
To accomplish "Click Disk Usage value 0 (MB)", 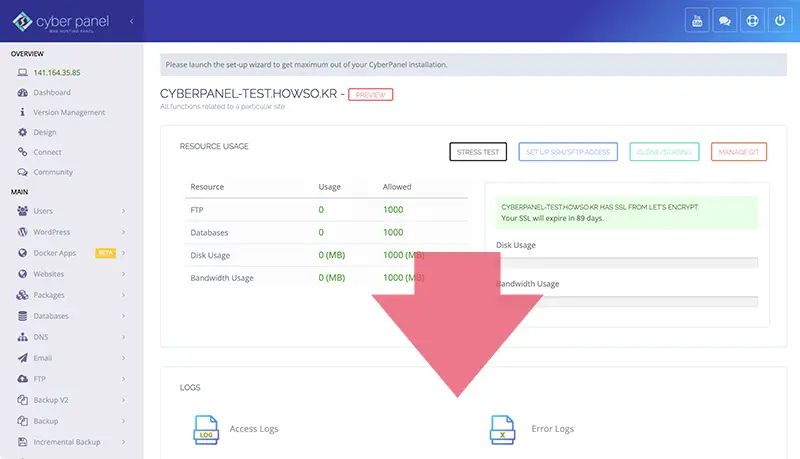I will tap(332, 255).
